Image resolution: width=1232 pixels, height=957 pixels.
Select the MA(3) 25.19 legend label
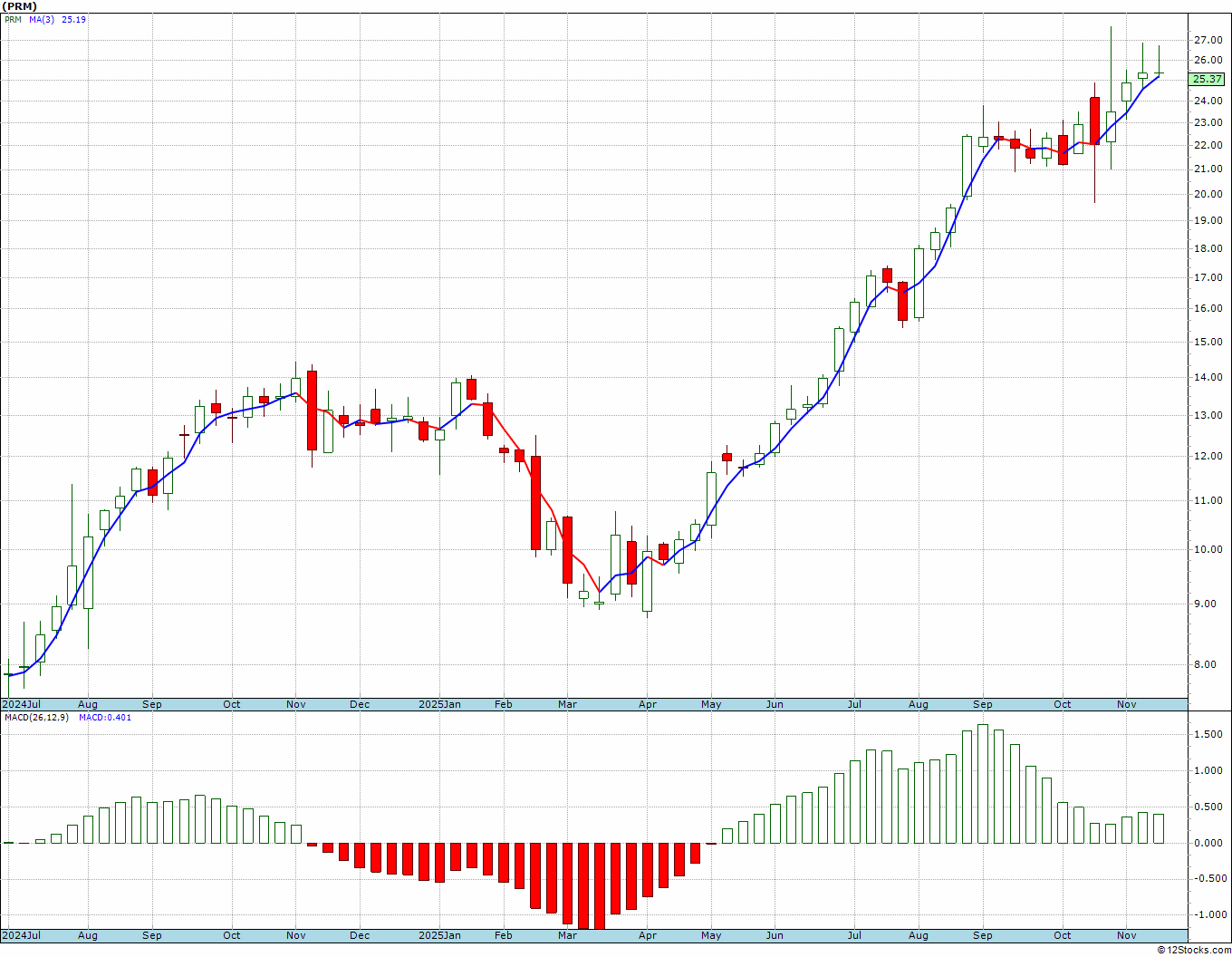(x=57, y=19)
